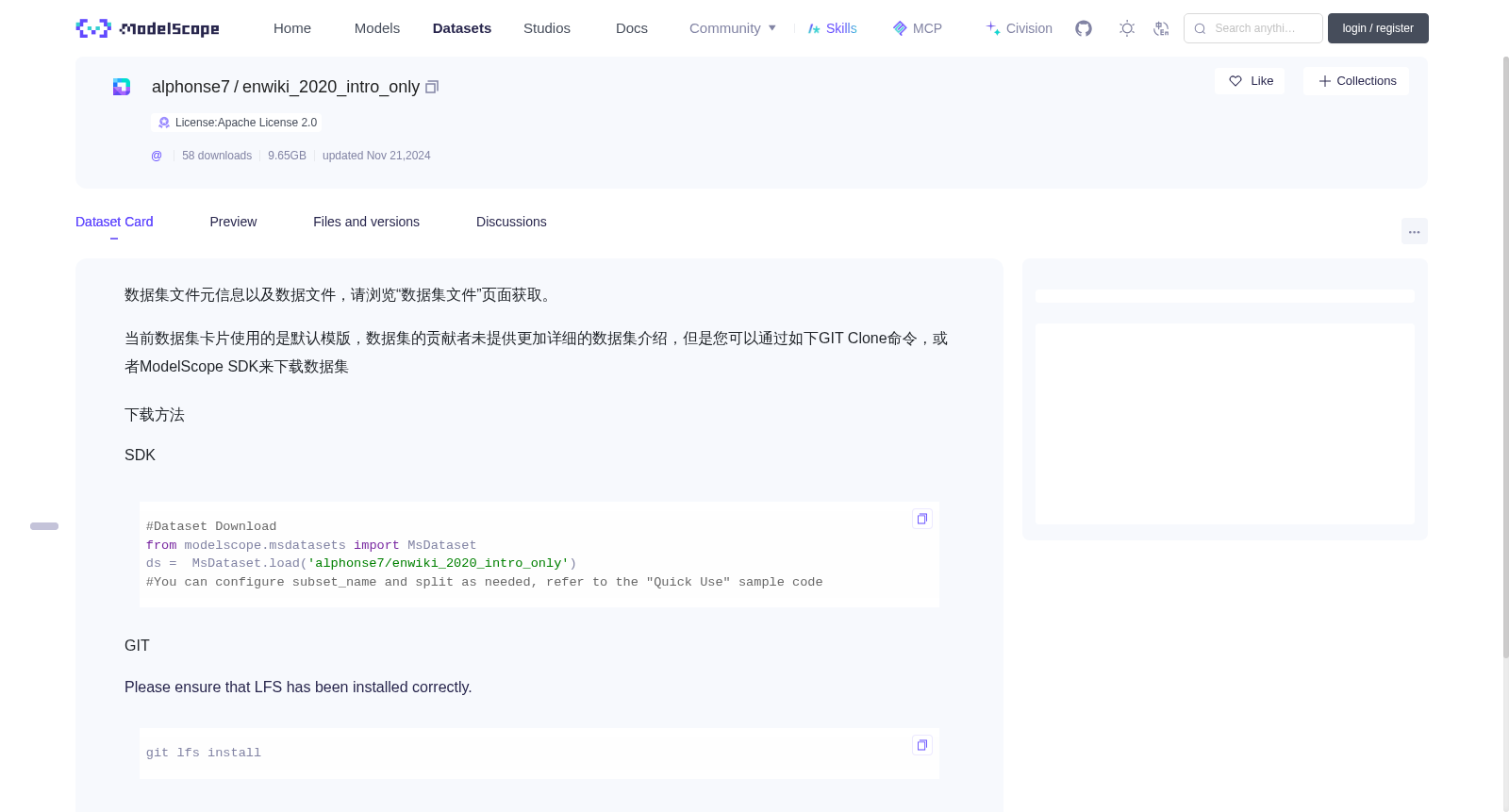Image resolution: width=1509 pixels, height=812 pixels.
Task: Click the heart Like button
Action: point(1250,81)
